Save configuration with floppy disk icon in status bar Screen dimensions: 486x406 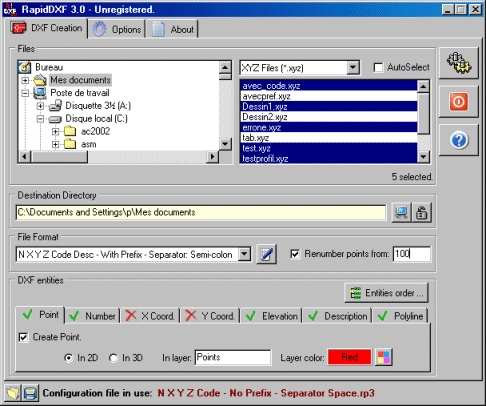point(30,393)
